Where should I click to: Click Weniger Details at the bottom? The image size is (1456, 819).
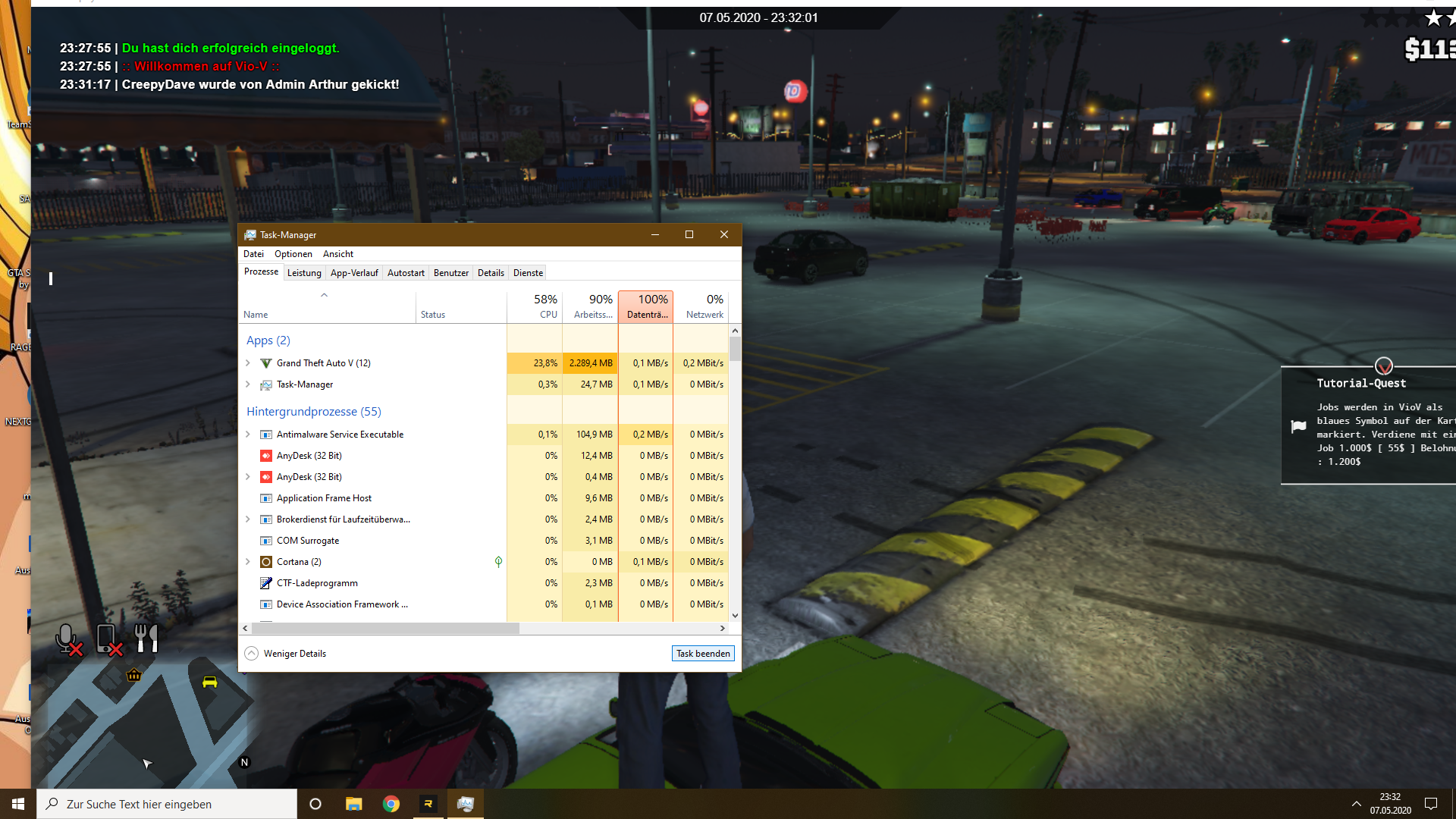pos(294,653)
